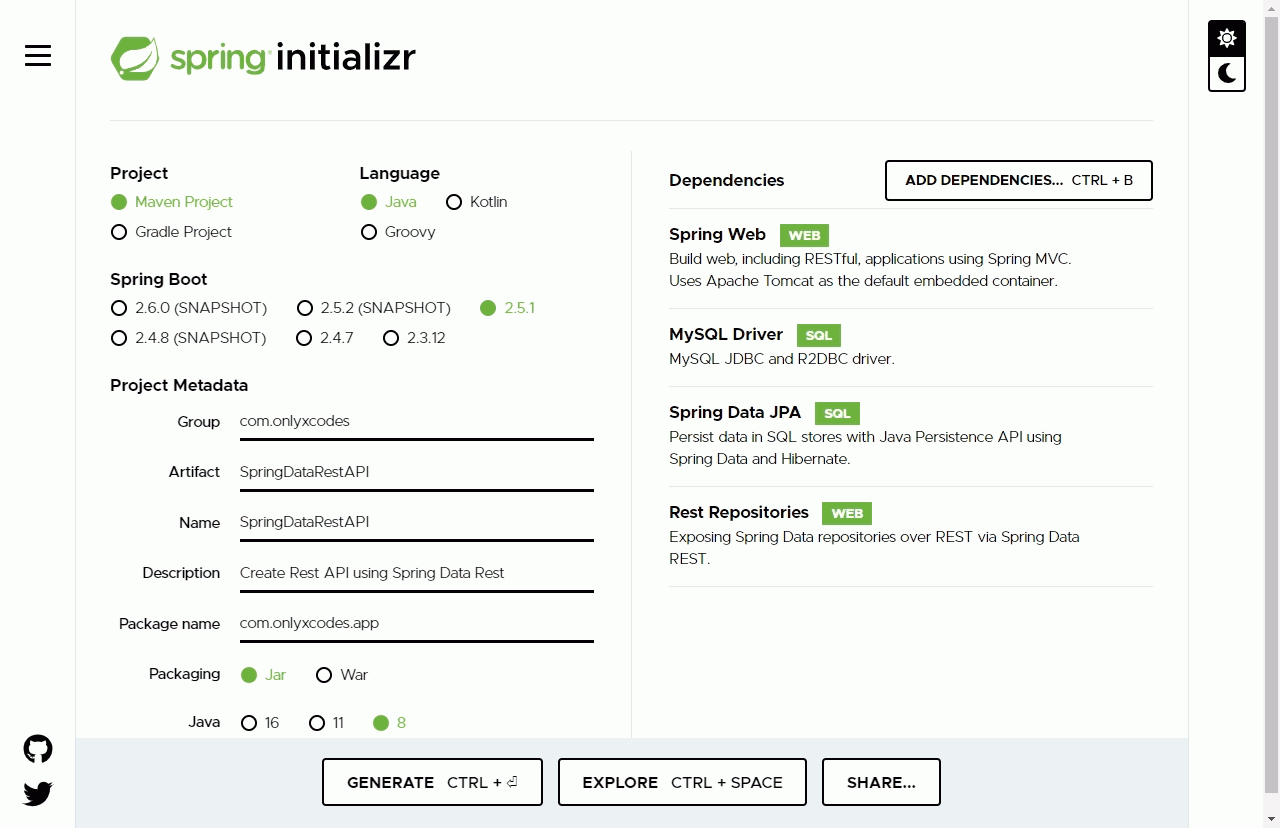Screen dimensions: 1280x828
Task: Click the SHARE button
Action: tap(881, 782)
